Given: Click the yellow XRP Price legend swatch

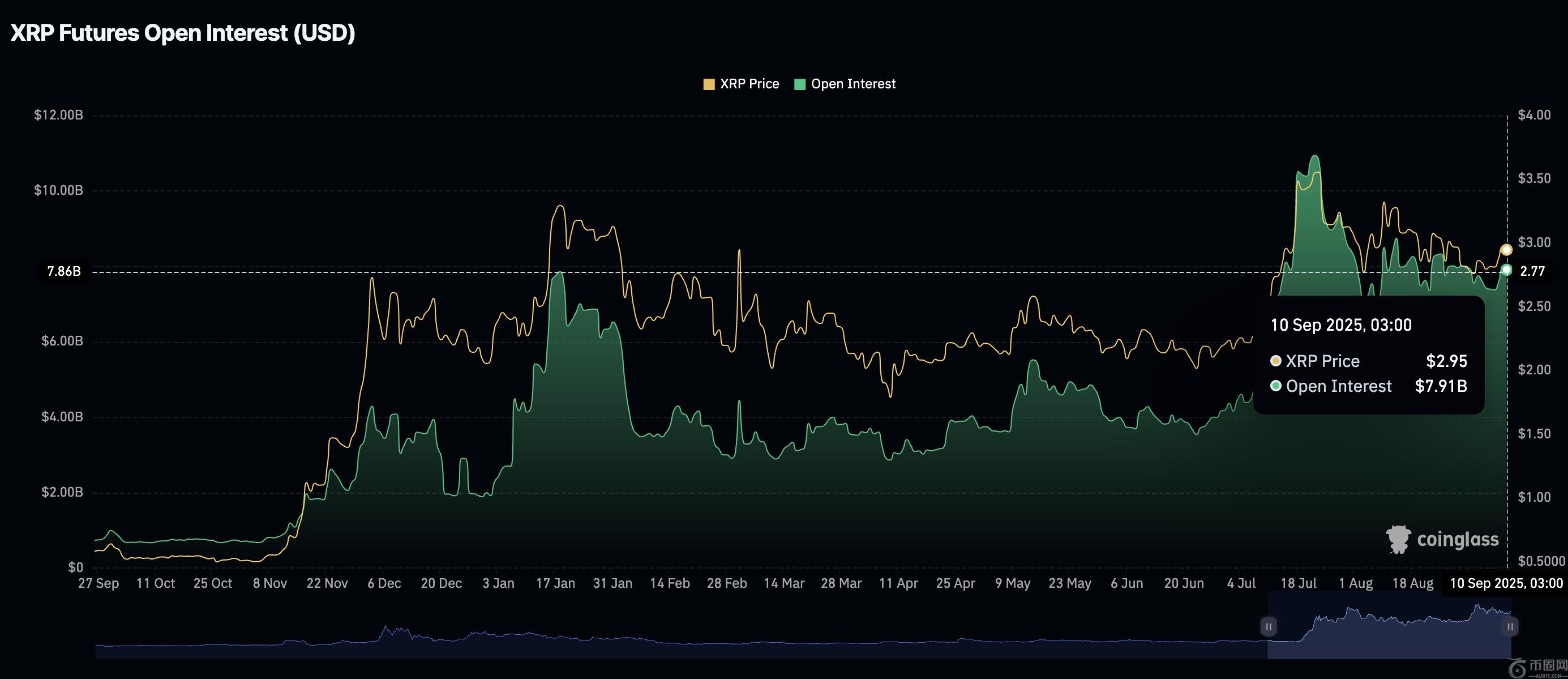Looking at the screenshot, I should (x=709, y=84).
